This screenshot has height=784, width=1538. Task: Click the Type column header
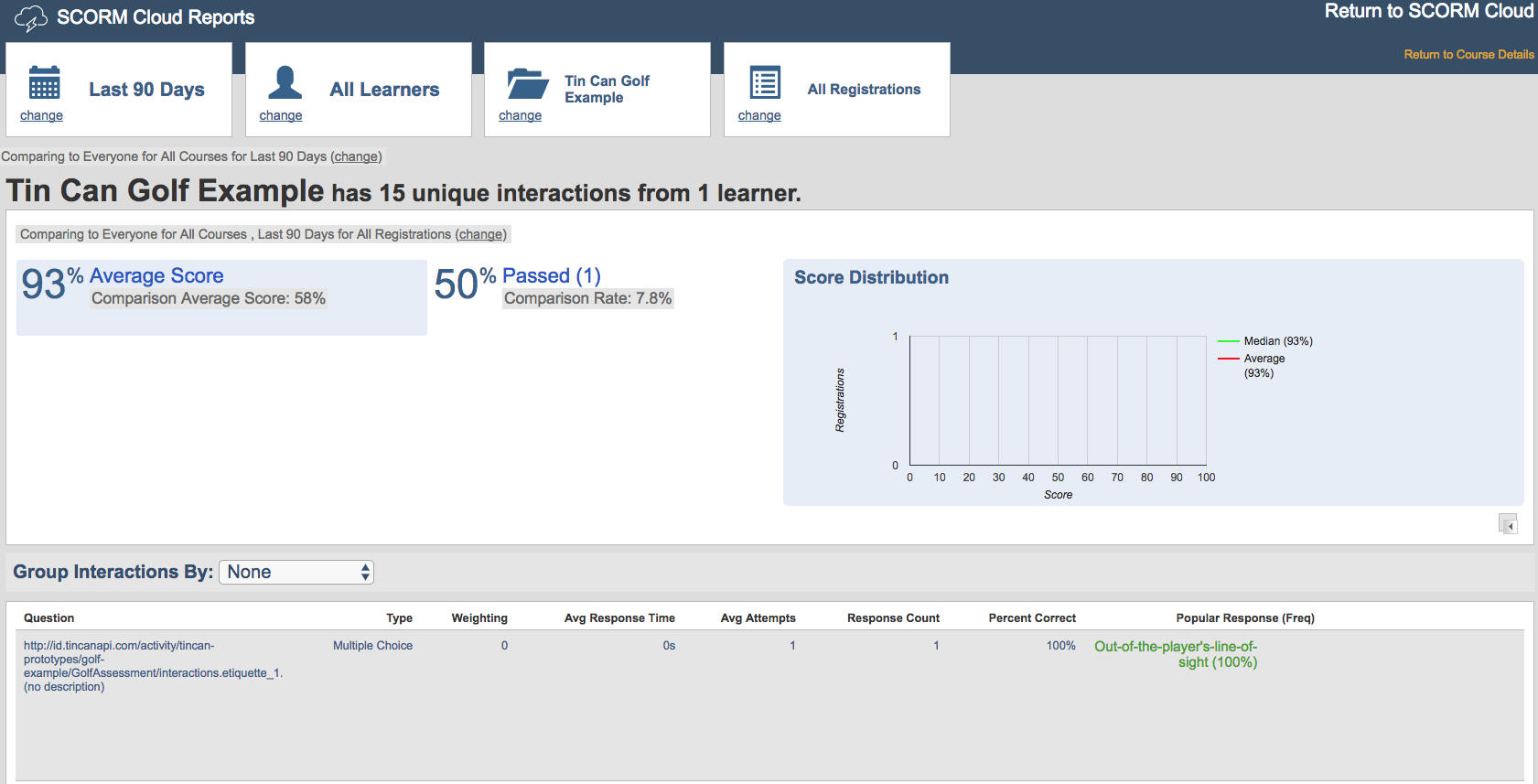(399, 618)
